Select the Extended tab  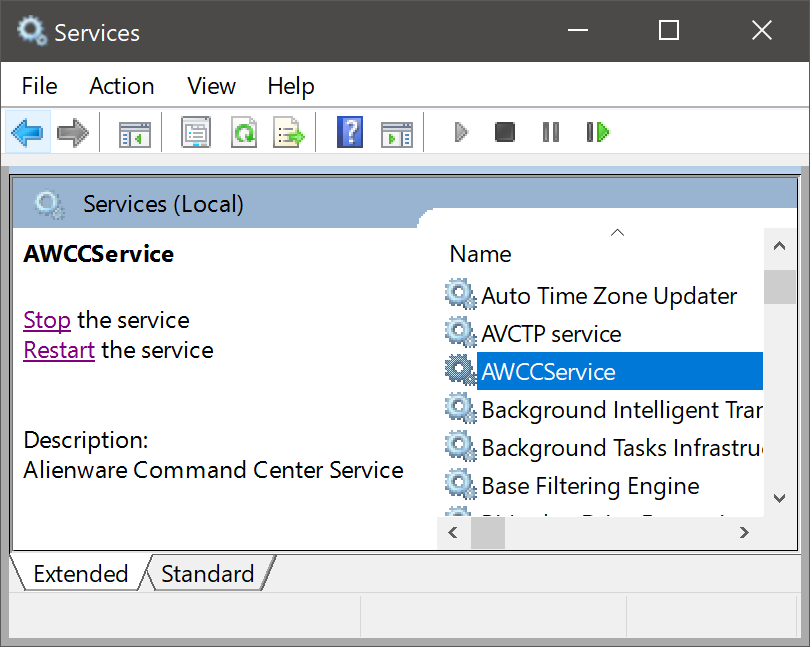pos(80,574)
